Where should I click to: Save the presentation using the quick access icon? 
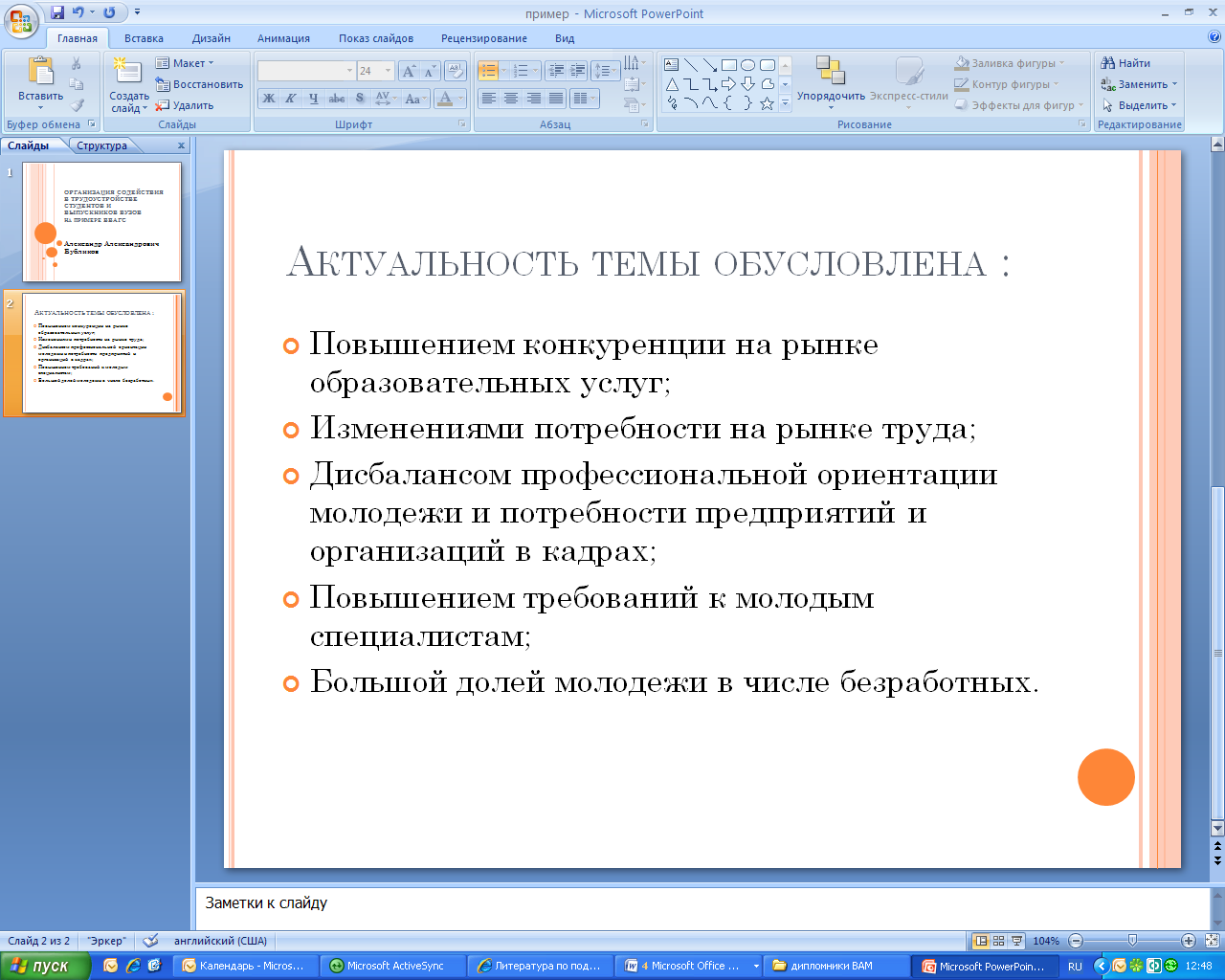point(57,13)
